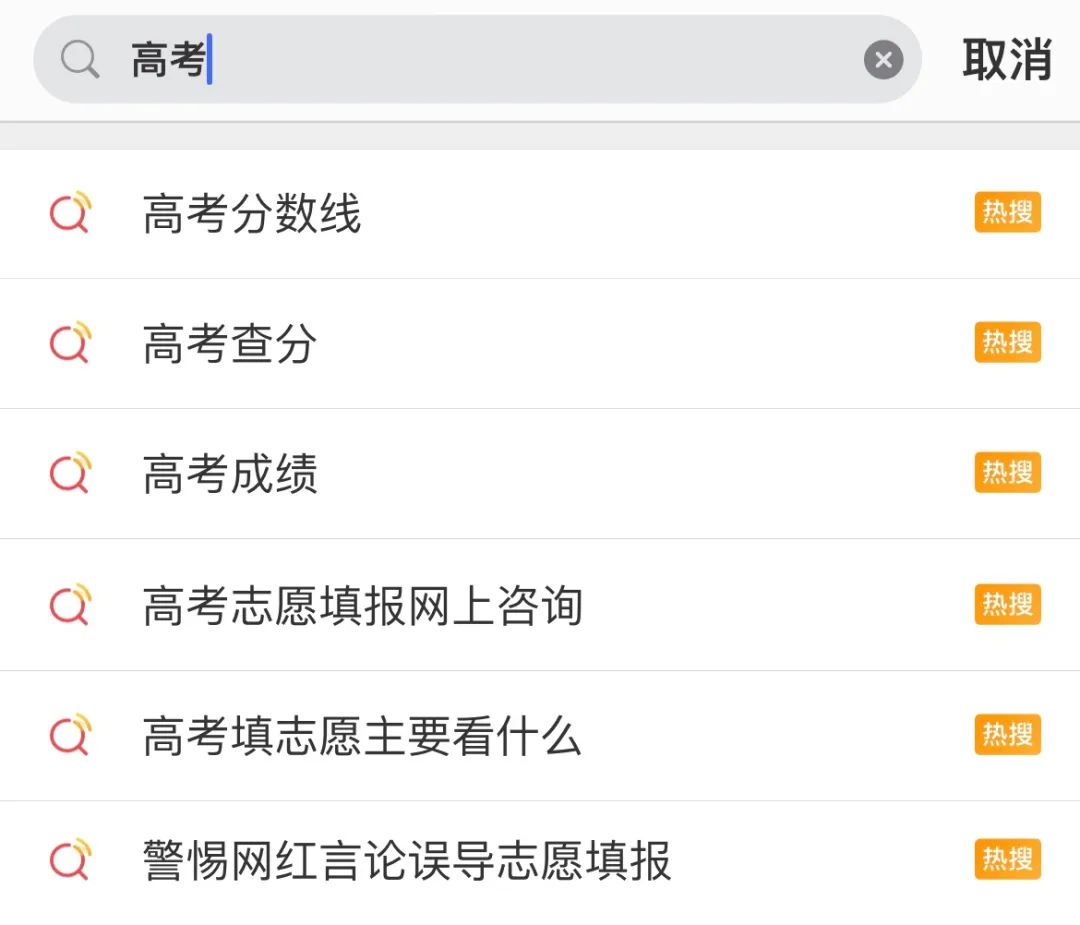Open the suggestion 高考志愿填报网上咨询
The image size is (1080, 925).
pos(362,604)
